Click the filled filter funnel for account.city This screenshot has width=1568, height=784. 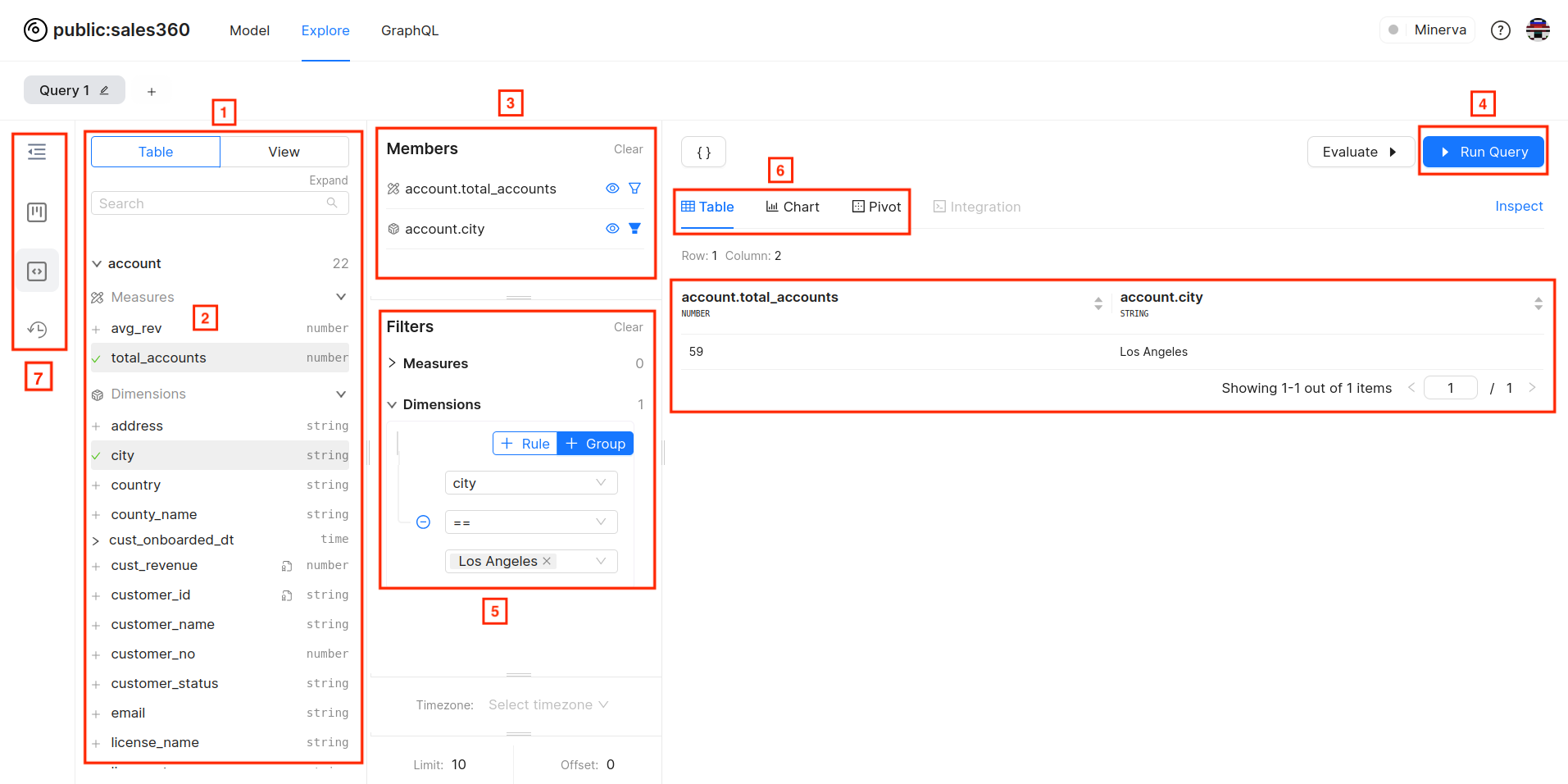634,229
